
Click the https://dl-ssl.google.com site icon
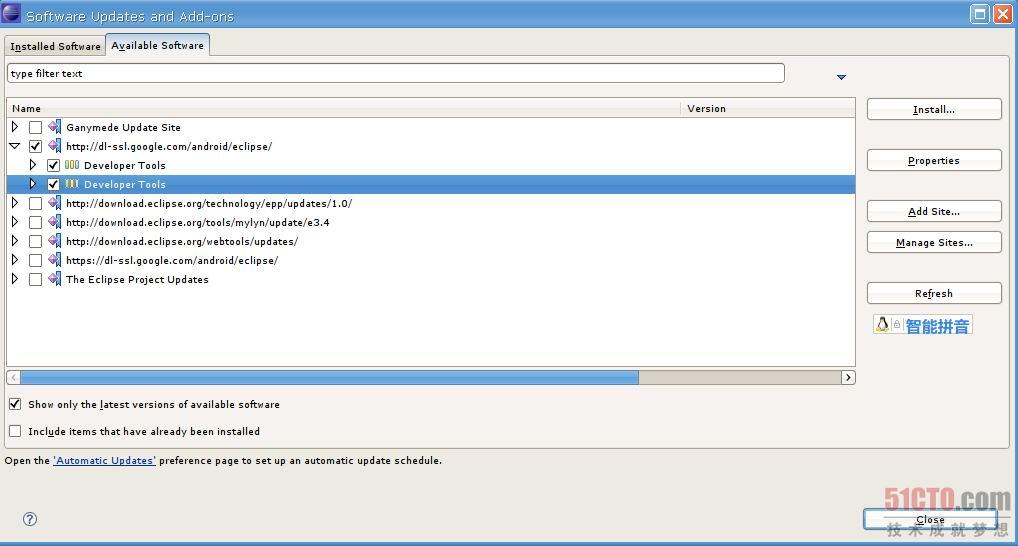pyautogui.click(x=55, y=260)
